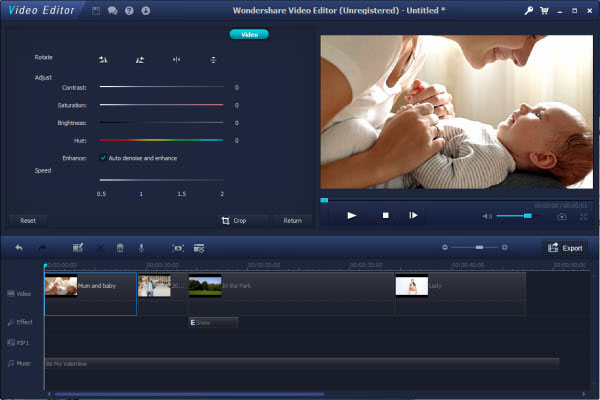The width and height of the screenshot is (600, 400).
Task: Click the Return button
Action: coord(293,220)
